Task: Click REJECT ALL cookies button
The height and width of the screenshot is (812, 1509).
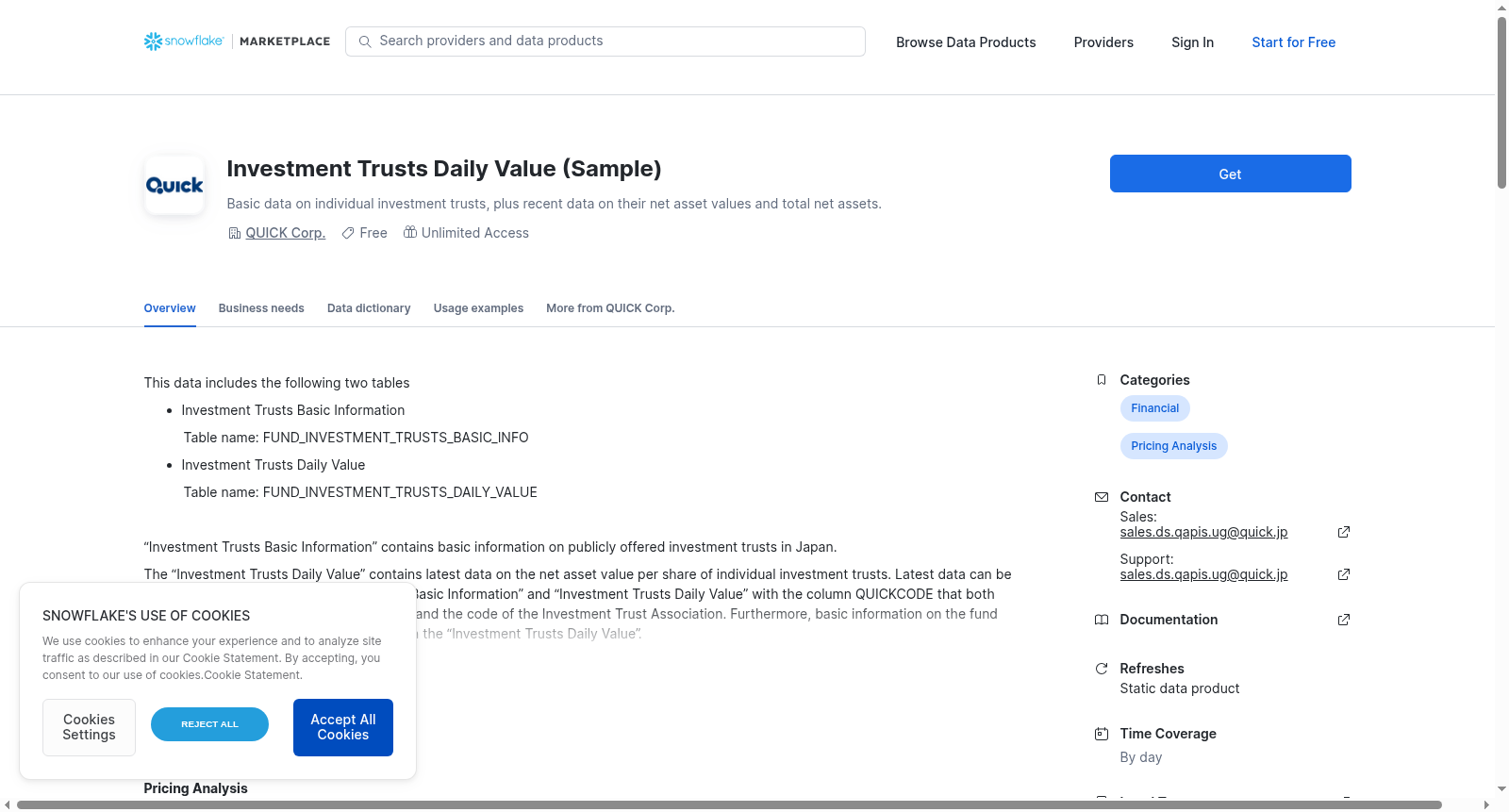Action: pos(209,724)
